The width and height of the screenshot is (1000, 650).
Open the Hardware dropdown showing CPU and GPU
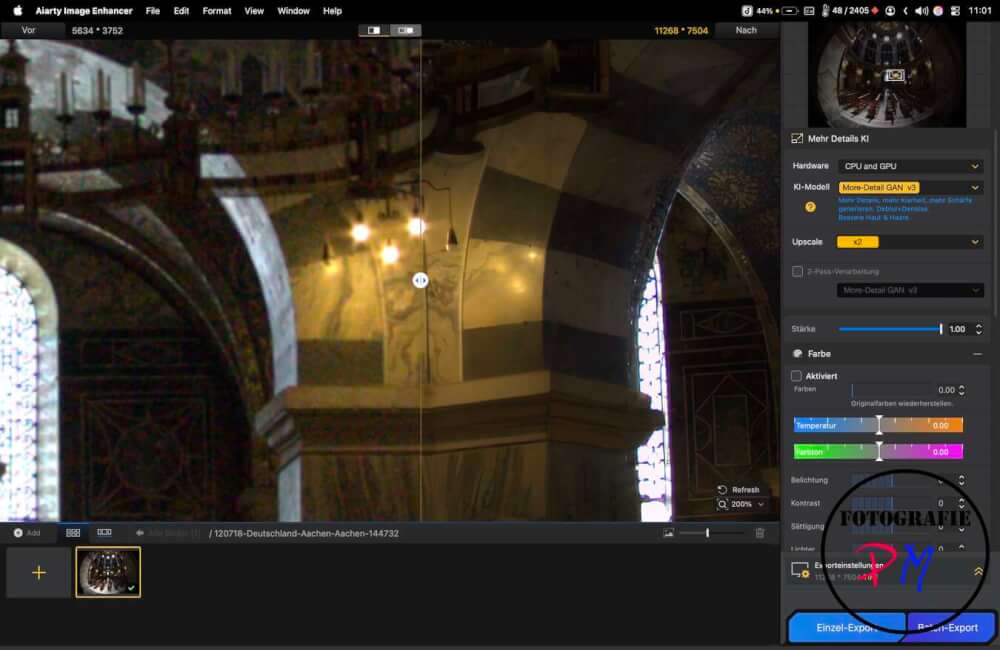[908, 166]
